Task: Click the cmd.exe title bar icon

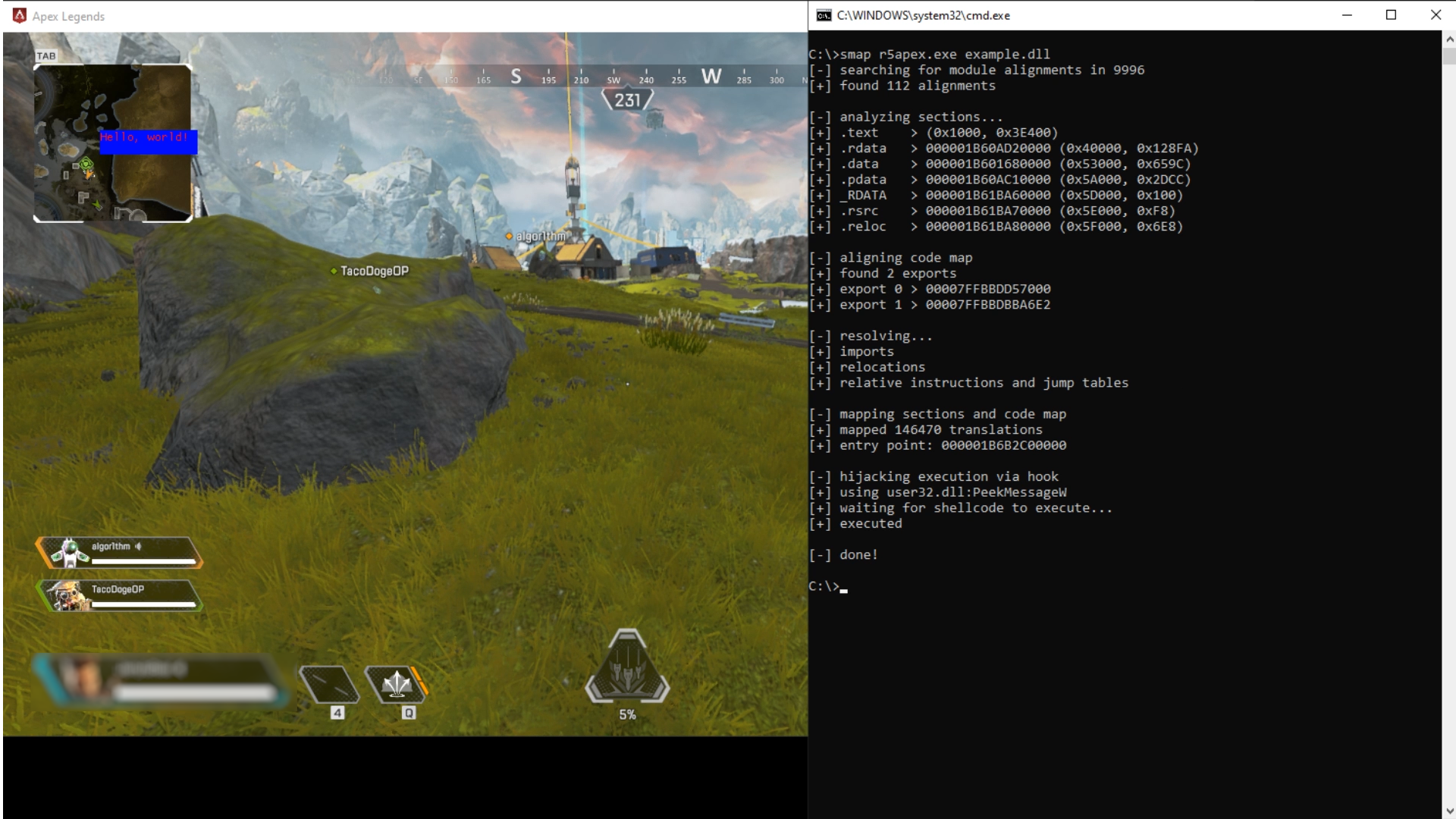Action: [x=824, y=15]
